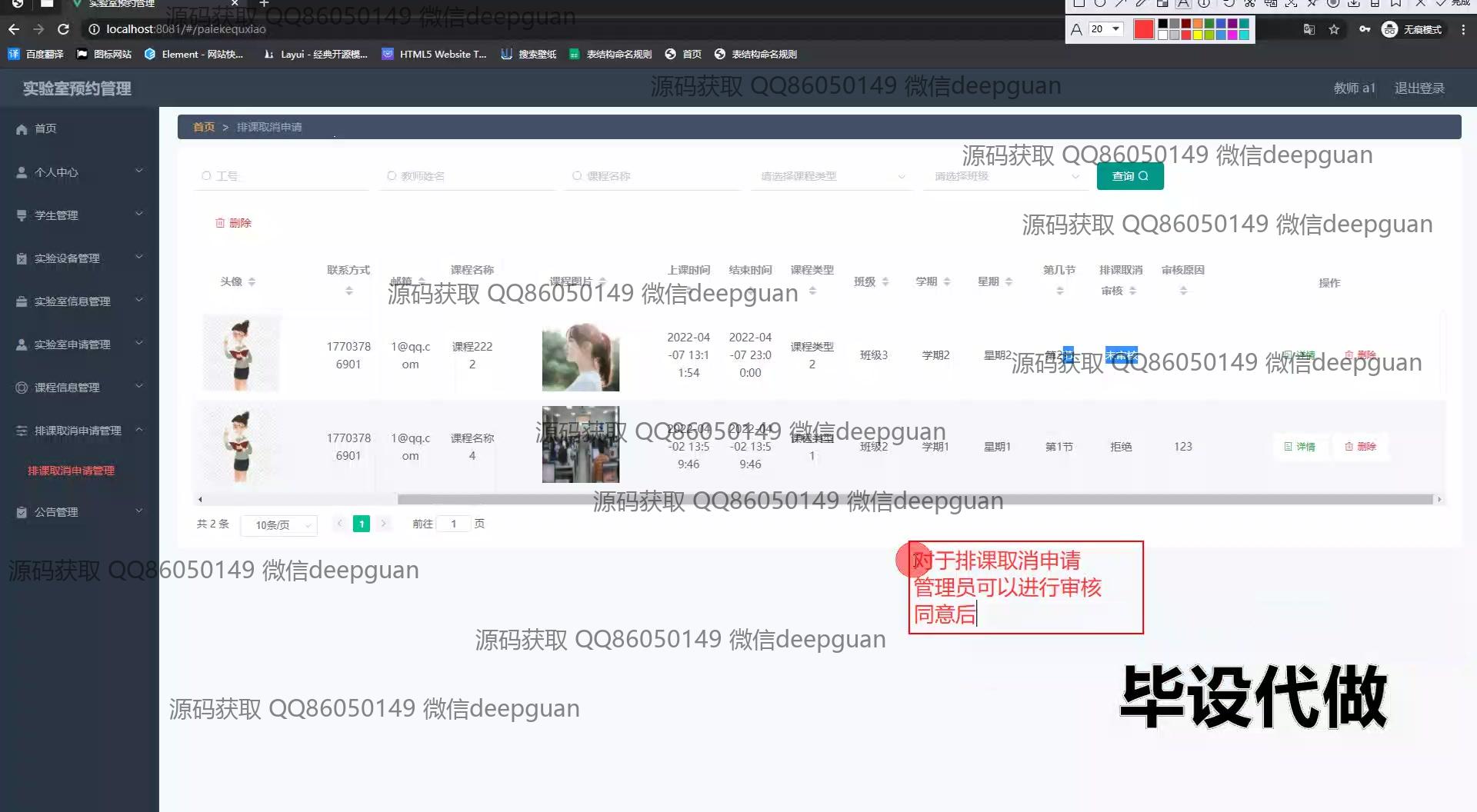Screen dimensions: 1477x812
Task: Expand 公告管理 sidebar menu
Action: pyautogui.click(x=79, y=511)
